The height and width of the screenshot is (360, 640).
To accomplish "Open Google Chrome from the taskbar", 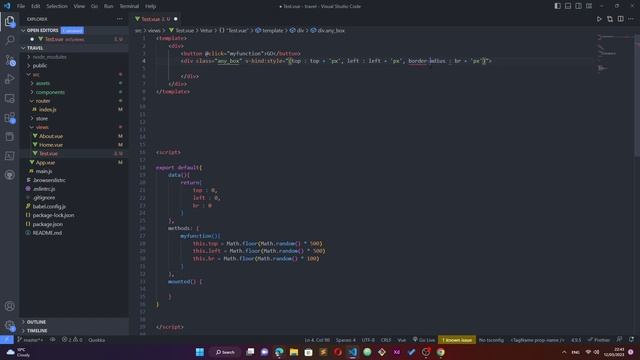I will point(440,352).
